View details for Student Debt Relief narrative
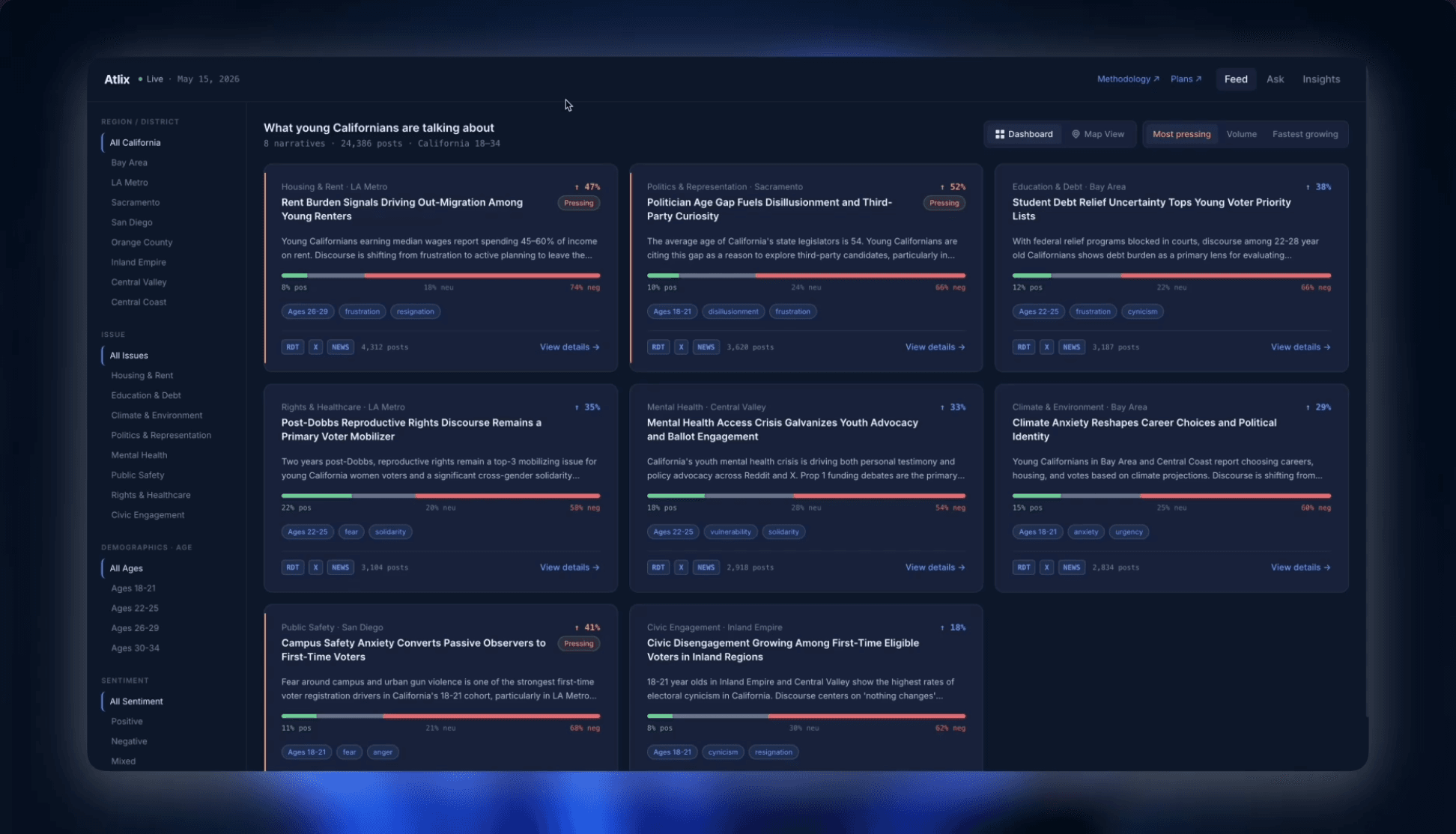 point(1300,347)
